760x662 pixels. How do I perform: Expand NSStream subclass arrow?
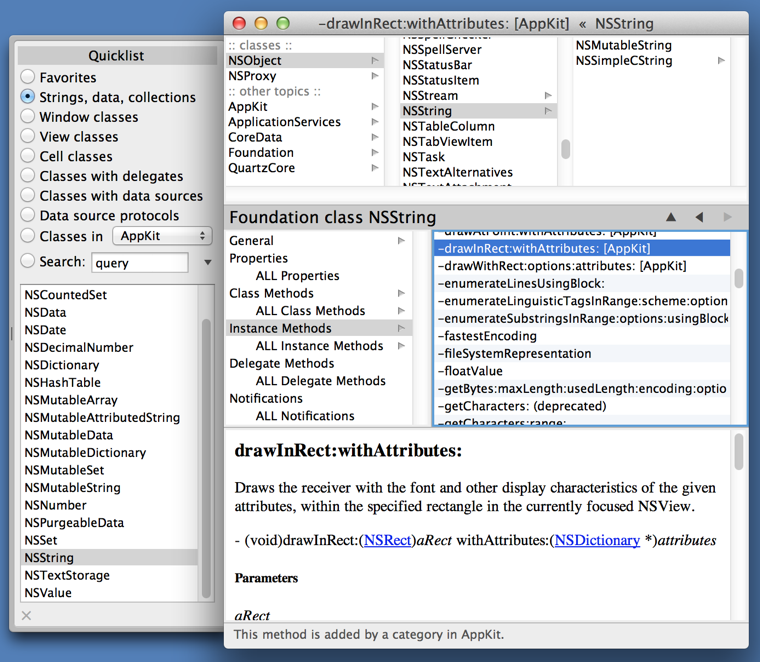[548, 95]
